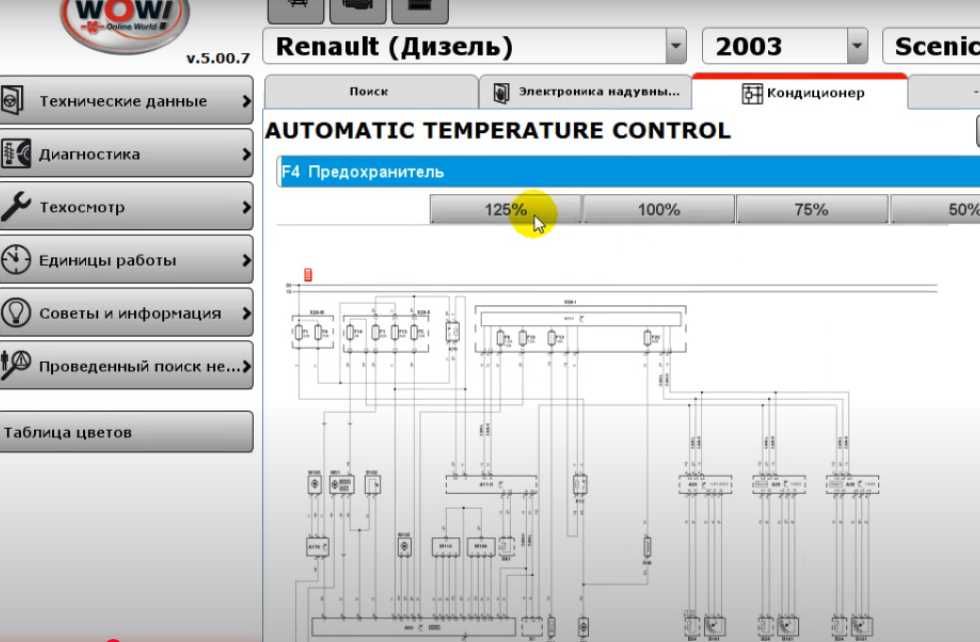The height and width of the screenshot is (642, 980).
Task: Open Единицы работы with the clock icon
Action: (126, 259)
